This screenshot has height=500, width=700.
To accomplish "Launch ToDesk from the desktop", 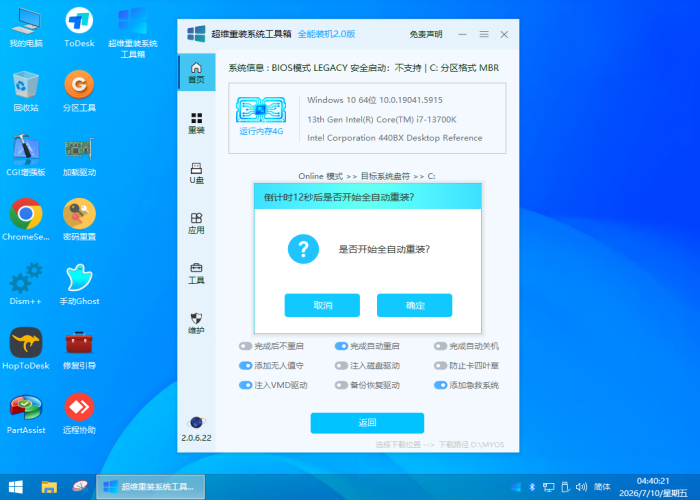I will 79,27.
